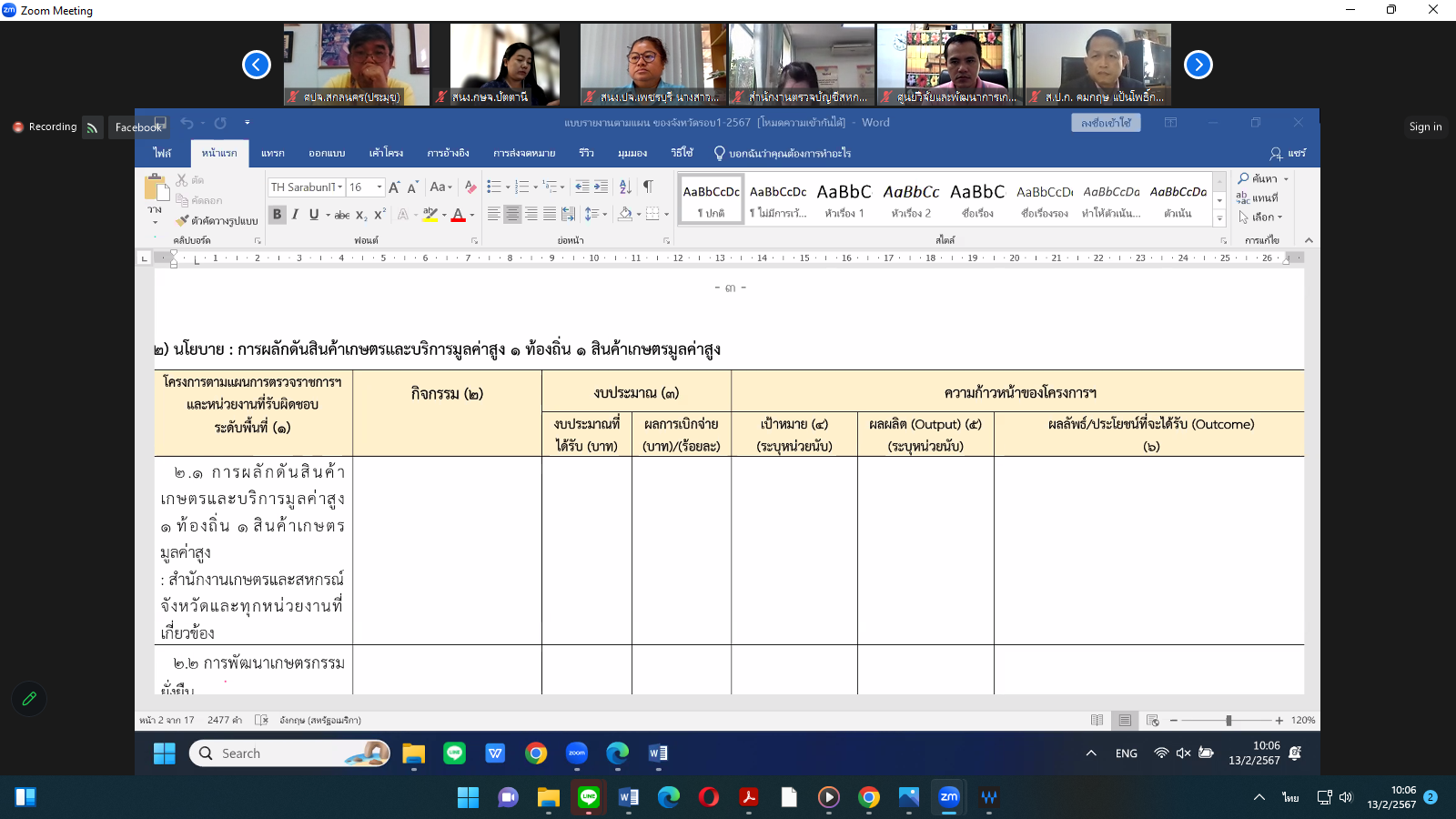Increase paragraph indent icon
The width and height of the screenshot is (1456, 819).
pyautogui.click(x=601, y=187)
